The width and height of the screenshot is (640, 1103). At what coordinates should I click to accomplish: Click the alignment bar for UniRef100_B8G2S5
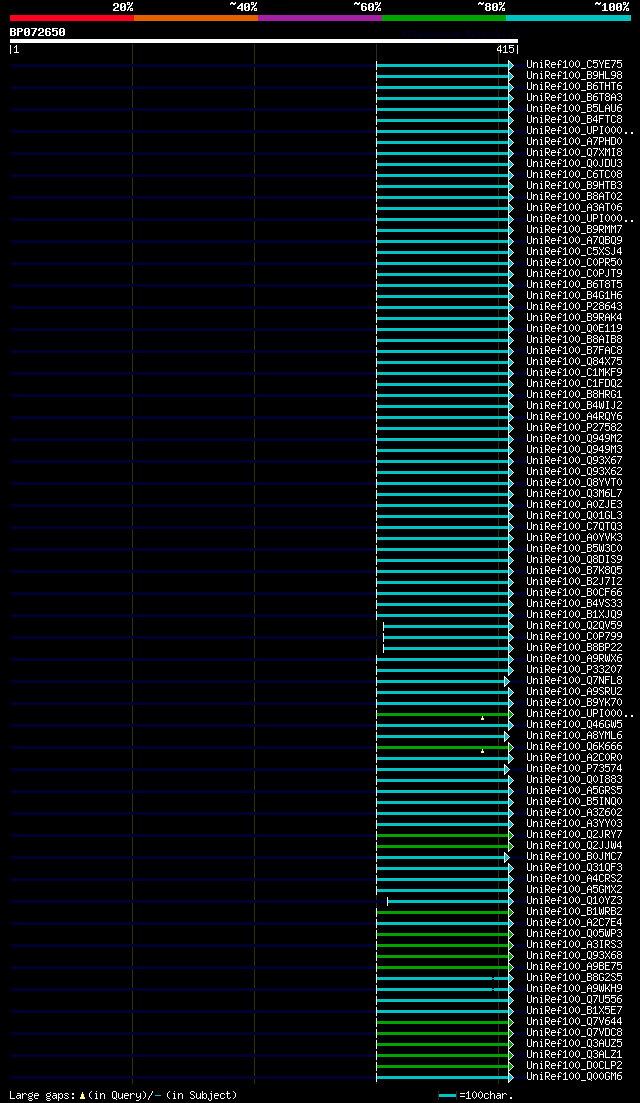tap(445, 977)
